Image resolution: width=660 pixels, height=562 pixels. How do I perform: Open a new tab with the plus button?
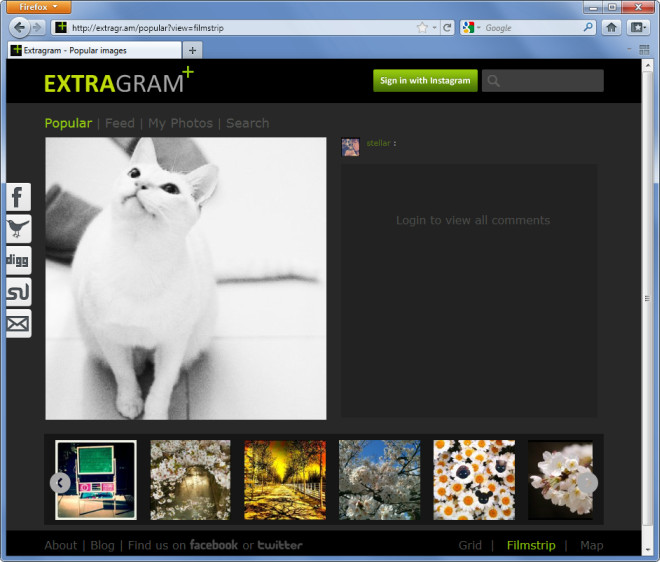192,51
